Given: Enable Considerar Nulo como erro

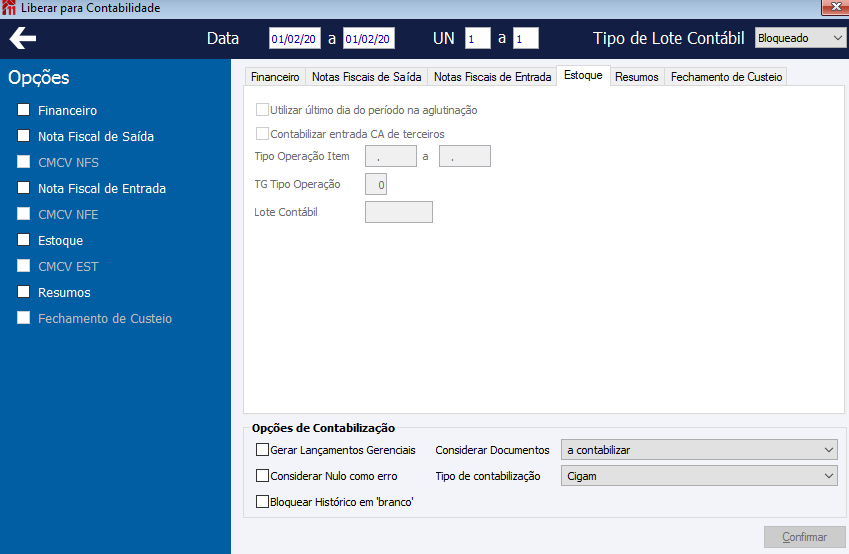Looking at the screenshot, I should (262, 475).
